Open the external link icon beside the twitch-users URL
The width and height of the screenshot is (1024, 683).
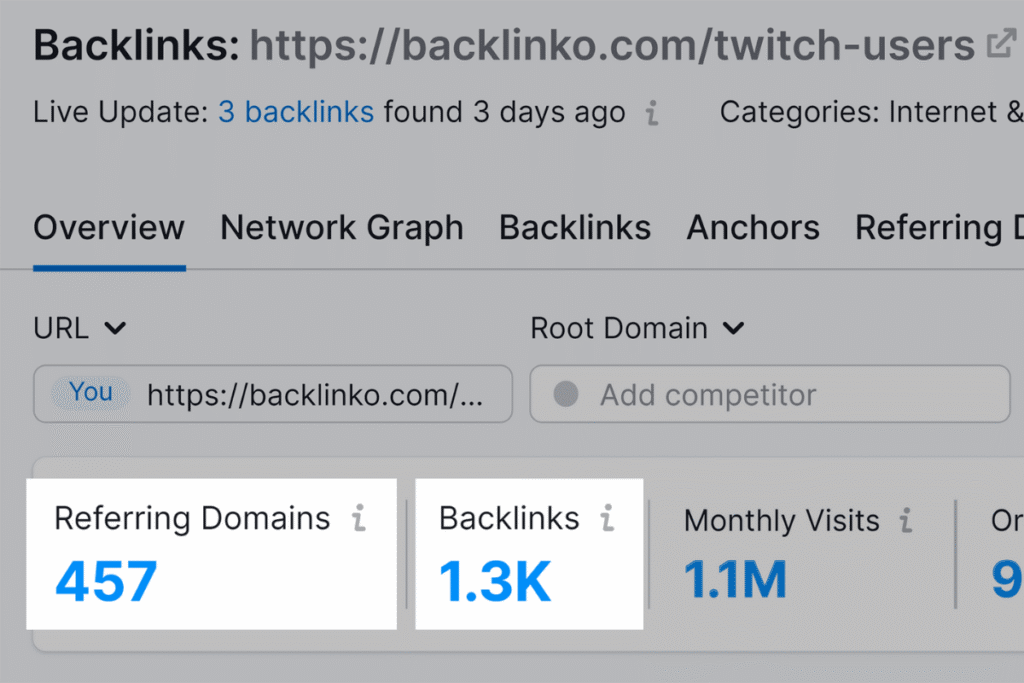[x=1001, y=44]
